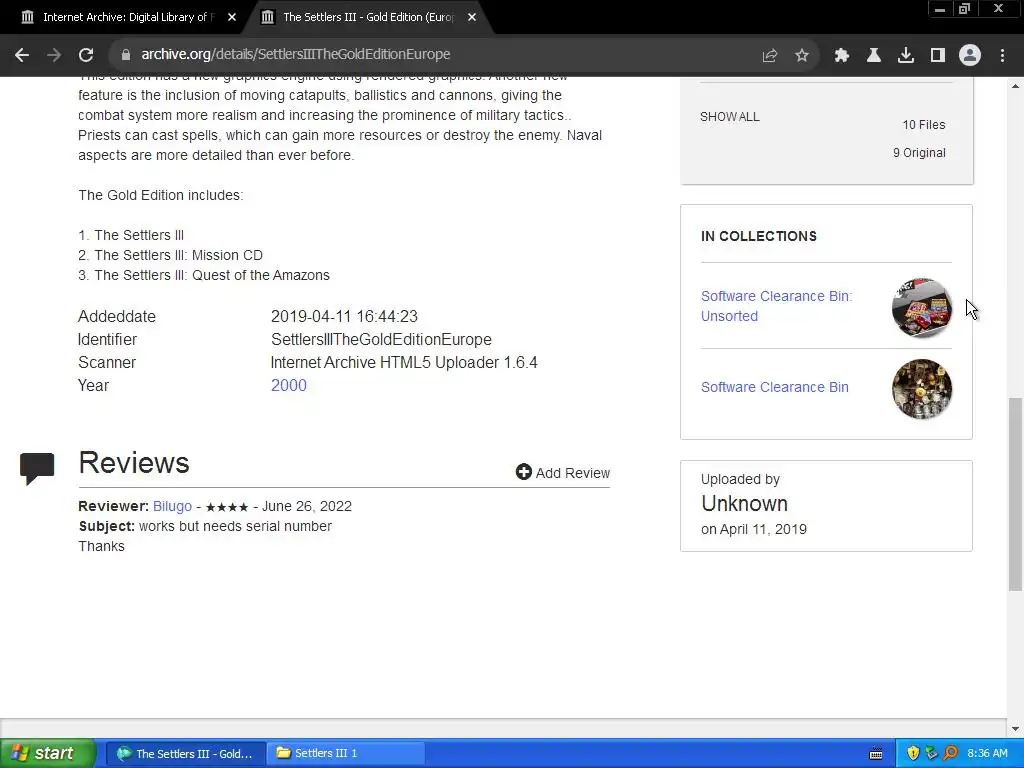Viewport: 1024px width, 768px height.
Task: Open the share page icon in address bar
Action: pos(770,56)
